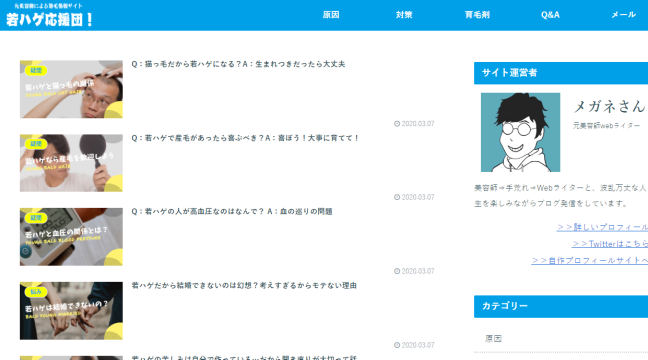Click 2020.03.07 date under 産毛 article

(418, 197)
